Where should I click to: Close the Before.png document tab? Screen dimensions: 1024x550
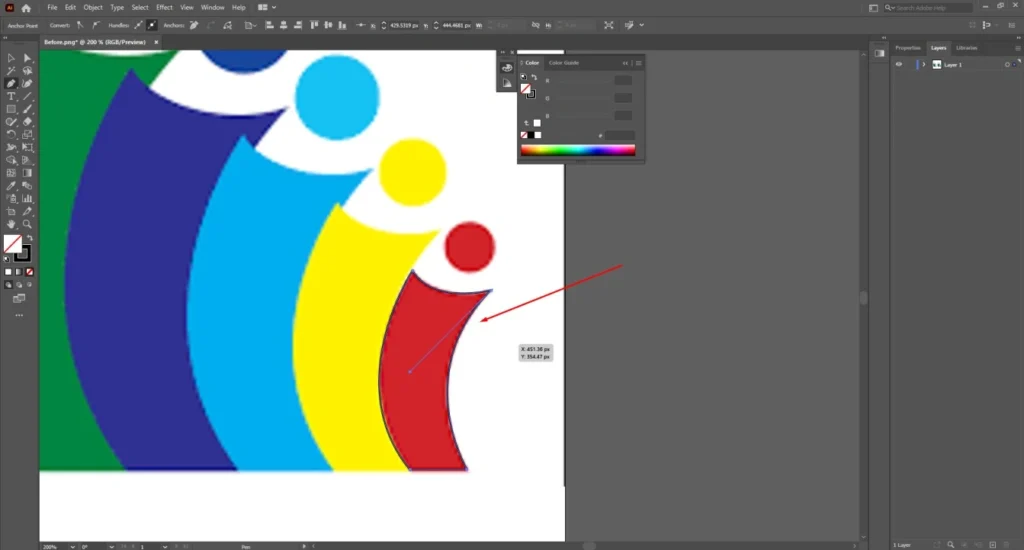point(156,42)
